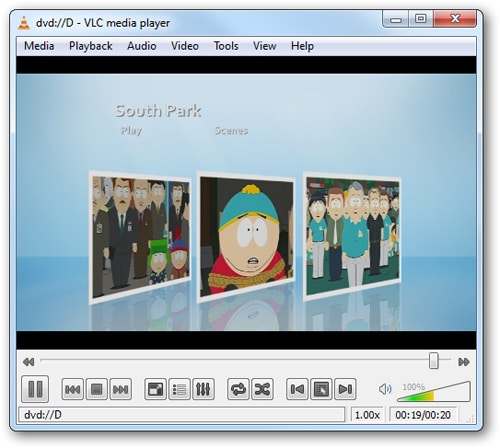Open the Help menu
The width and height of the screenshot is (500, 448).
(x=302, y=46)
